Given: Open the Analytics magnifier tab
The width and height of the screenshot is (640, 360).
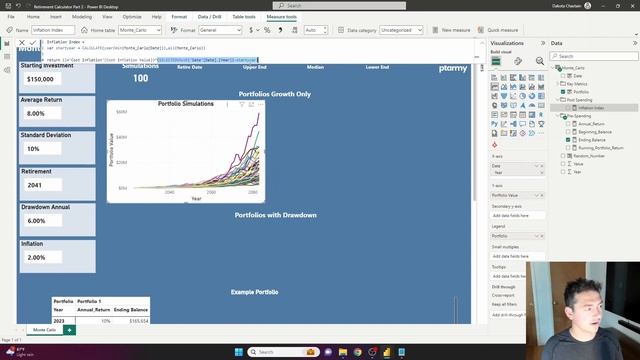Looking at the screenshot, I should (x=540, y=61).
